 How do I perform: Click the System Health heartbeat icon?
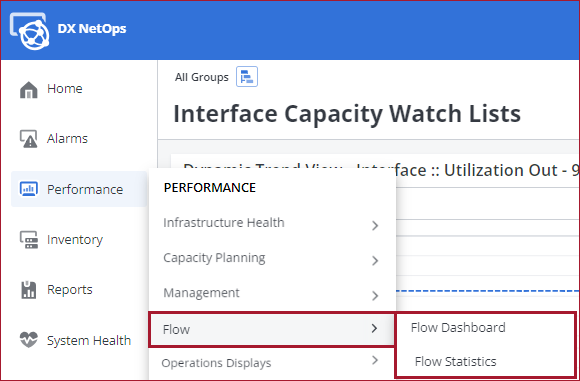click(x=28, y=340)
